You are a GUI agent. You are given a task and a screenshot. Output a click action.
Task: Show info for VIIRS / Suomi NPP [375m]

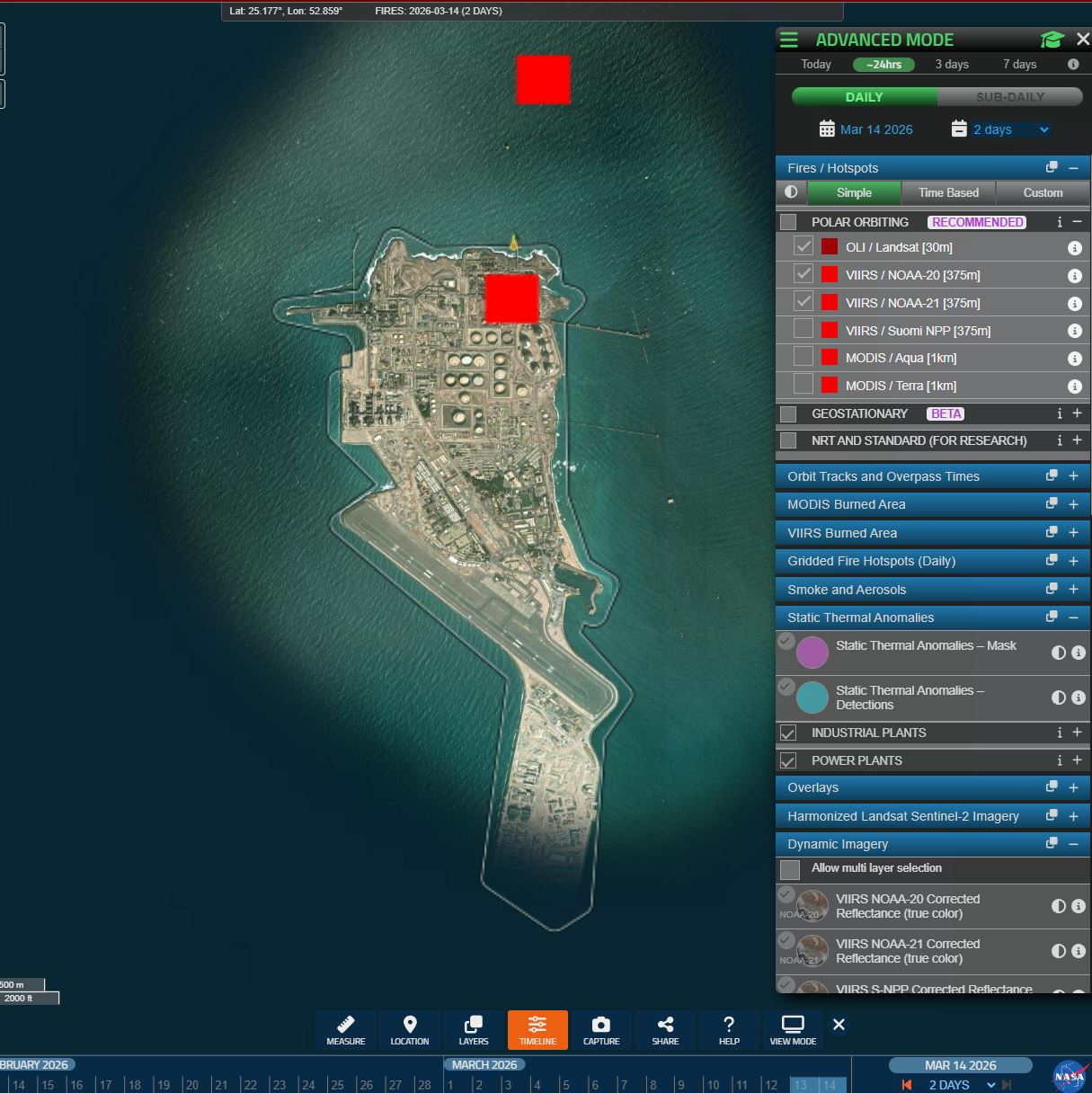pyautogui.click(x=1074, y=331)
